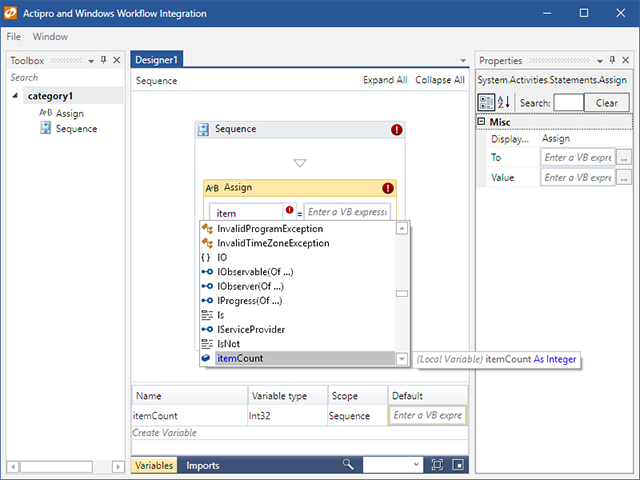This screenshot has height=480, width=640.
Task: Pin the Properties panel
Action: click(612, 60)
